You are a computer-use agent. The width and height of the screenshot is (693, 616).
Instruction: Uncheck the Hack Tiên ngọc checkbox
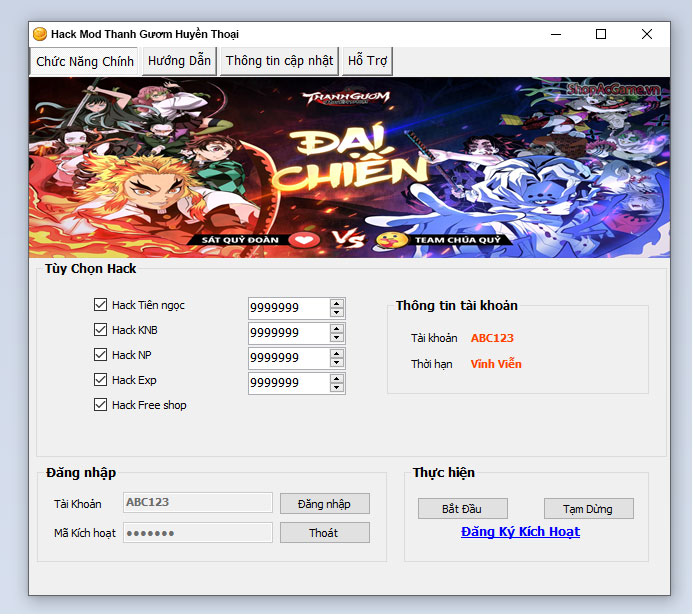pyautogui.click(x=100, y=305)
